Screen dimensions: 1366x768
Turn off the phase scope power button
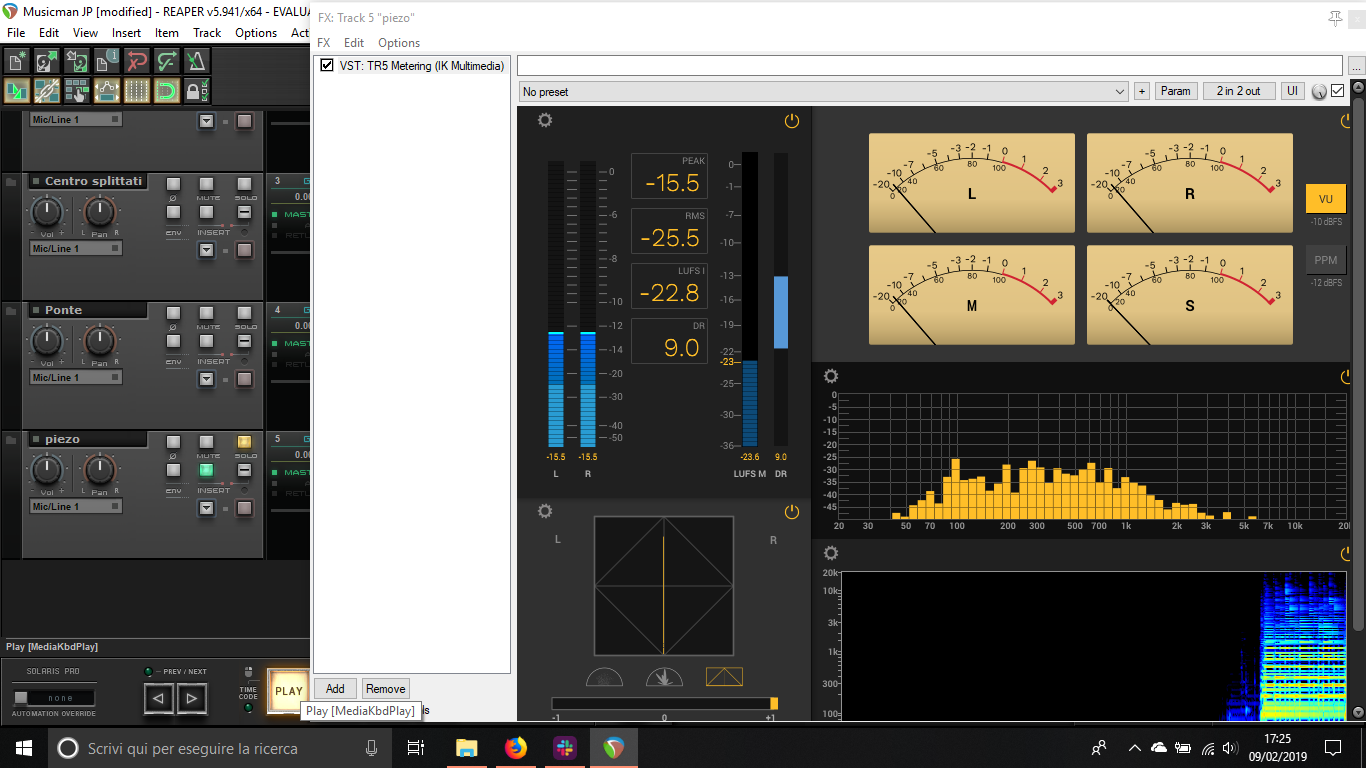pyautogui.click(x=791, y=512)
